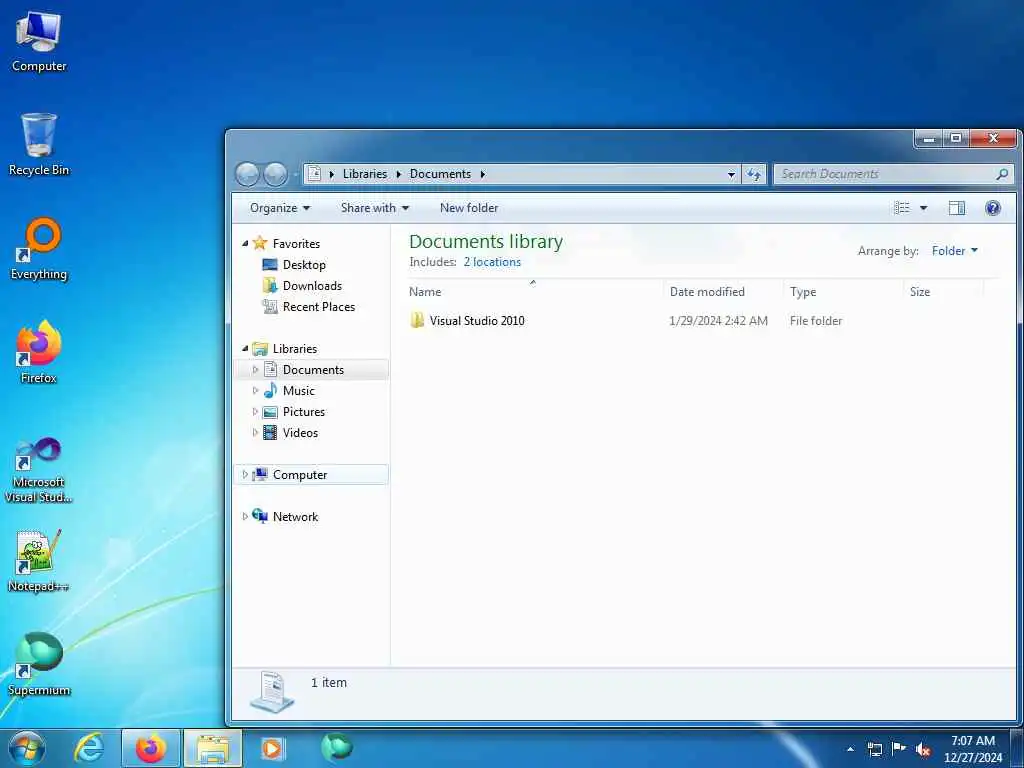Select Videos in the navigation pane

point(300,432)
